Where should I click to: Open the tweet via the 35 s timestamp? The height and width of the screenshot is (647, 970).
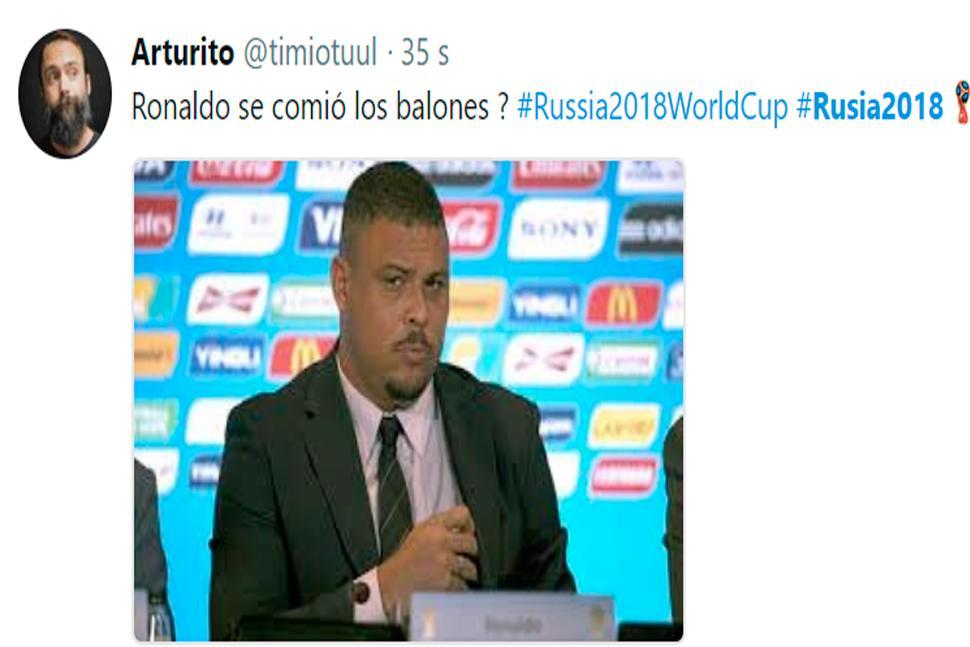click(425, 52)
